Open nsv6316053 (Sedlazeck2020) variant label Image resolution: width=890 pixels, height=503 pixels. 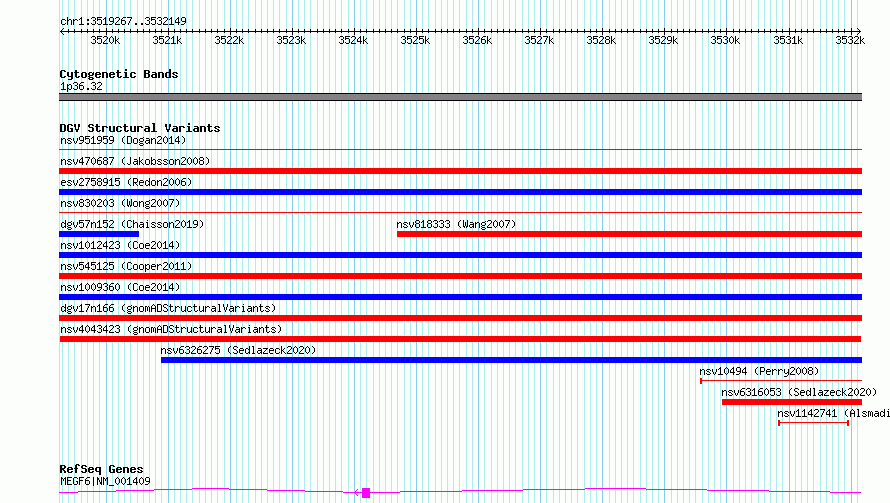coord(799,392)
